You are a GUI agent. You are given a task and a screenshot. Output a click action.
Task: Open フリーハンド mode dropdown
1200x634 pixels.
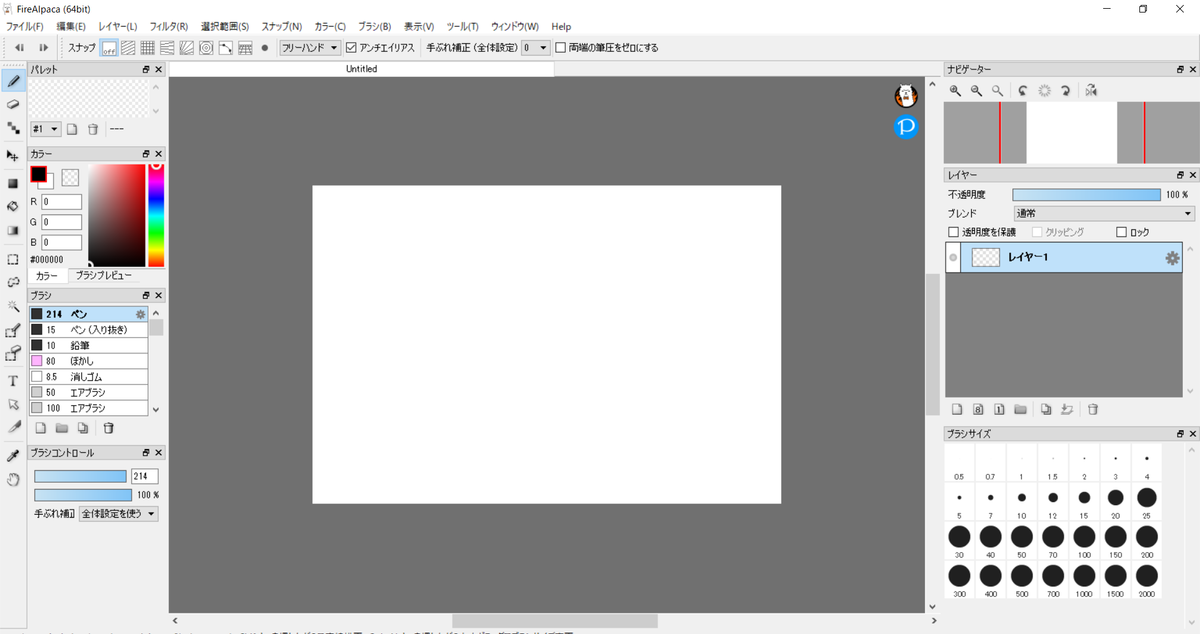coord(309,47)
